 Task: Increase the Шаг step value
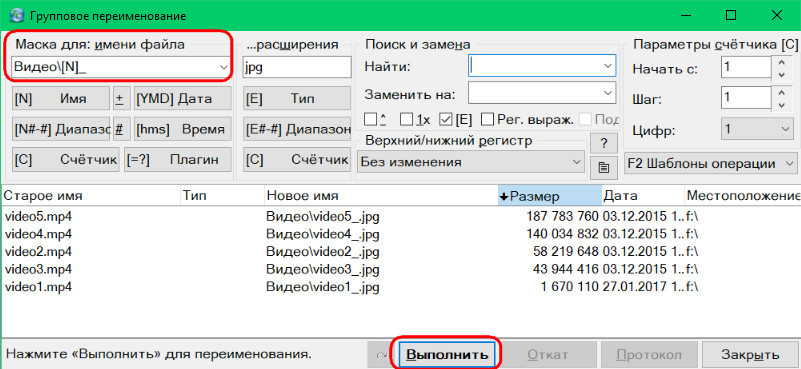tap(781, 93)
